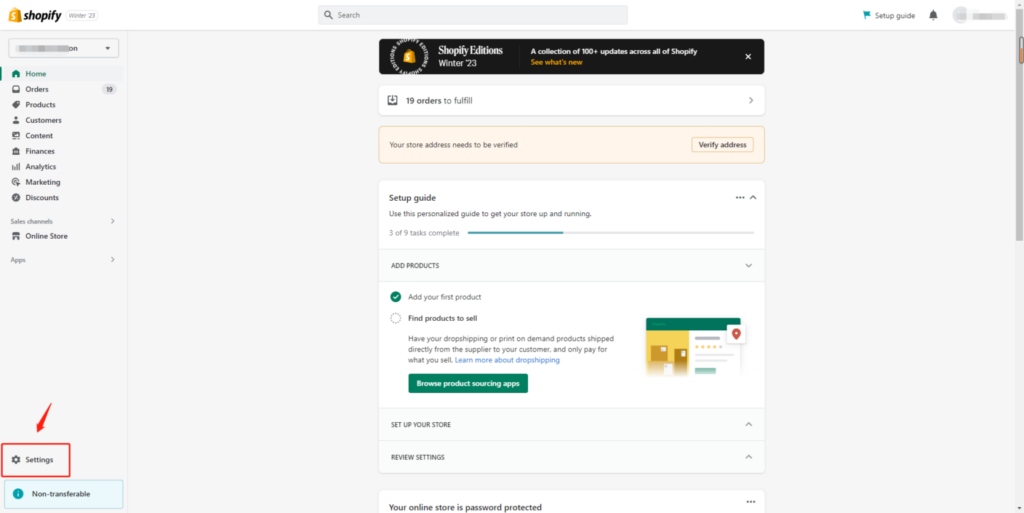Click the Winter '23 badge

(82, 16)
